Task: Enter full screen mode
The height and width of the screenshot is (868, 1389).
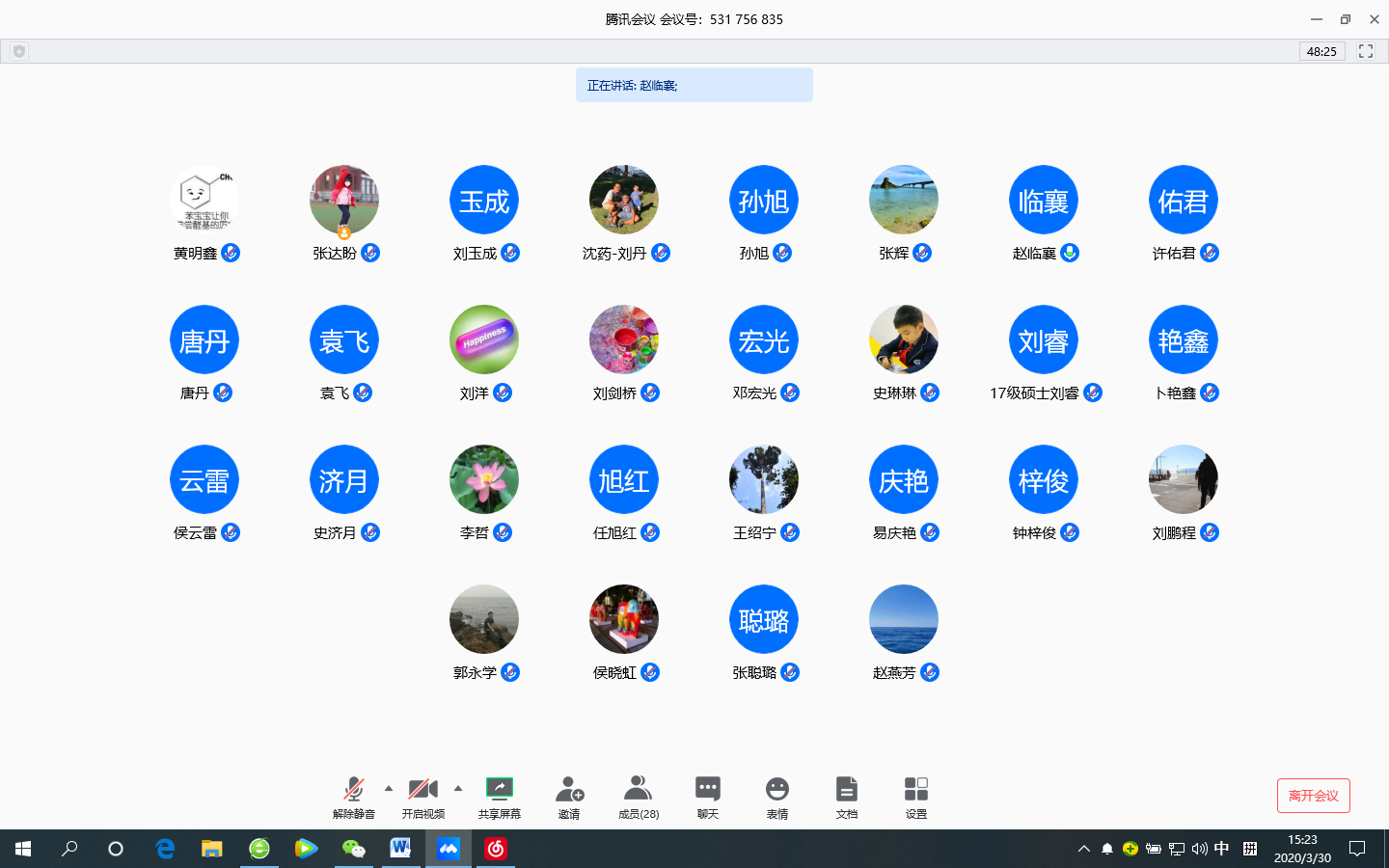Action: point(1365,51)
